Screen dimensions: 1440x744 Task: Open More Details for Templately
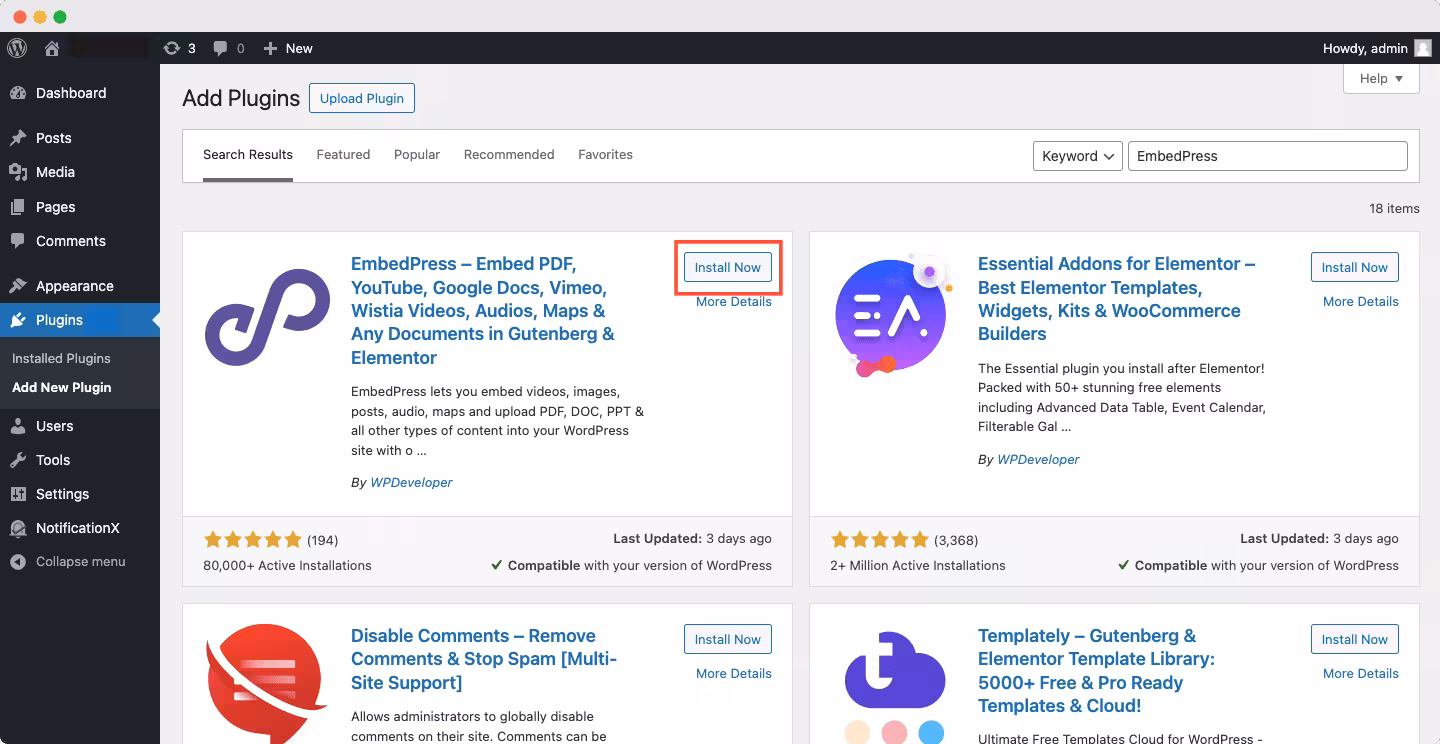click(x=1361, y=674)
